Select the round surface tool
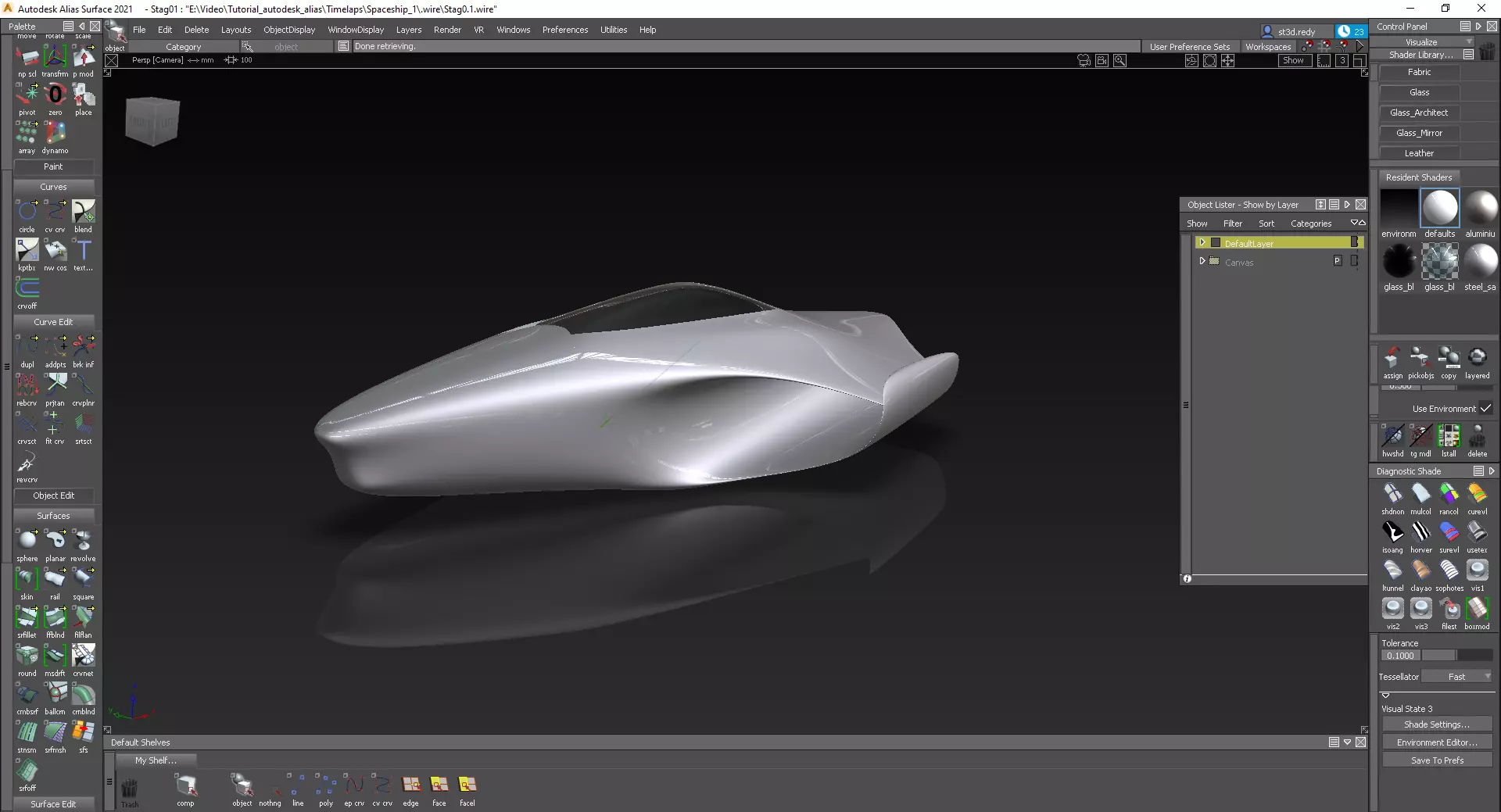The height and width of the screenshot is (812, 1501). [27, 656]
